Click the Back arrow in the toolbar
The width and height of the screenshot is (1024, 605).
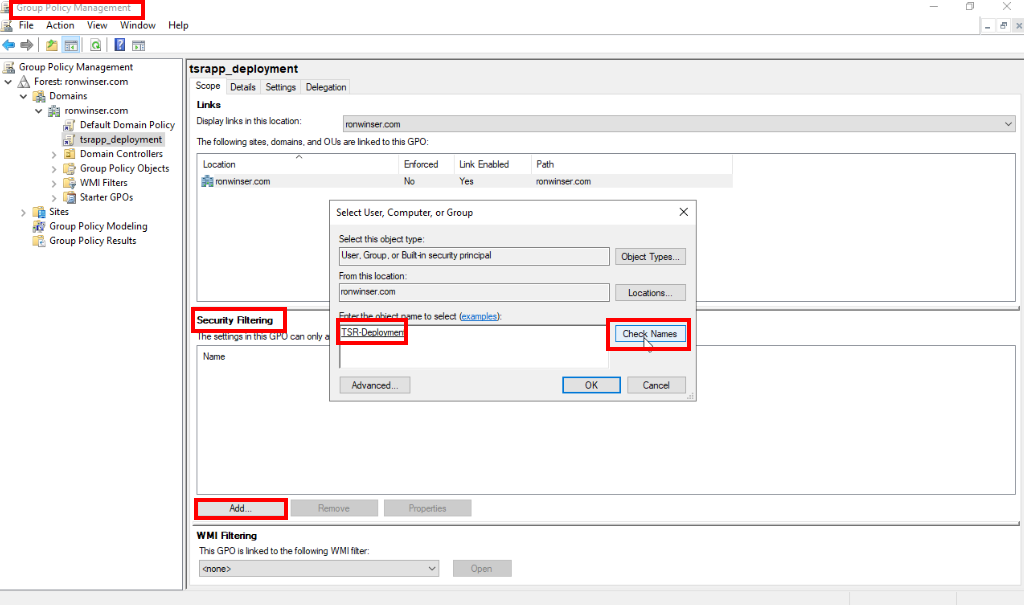[x=9, y=45]
